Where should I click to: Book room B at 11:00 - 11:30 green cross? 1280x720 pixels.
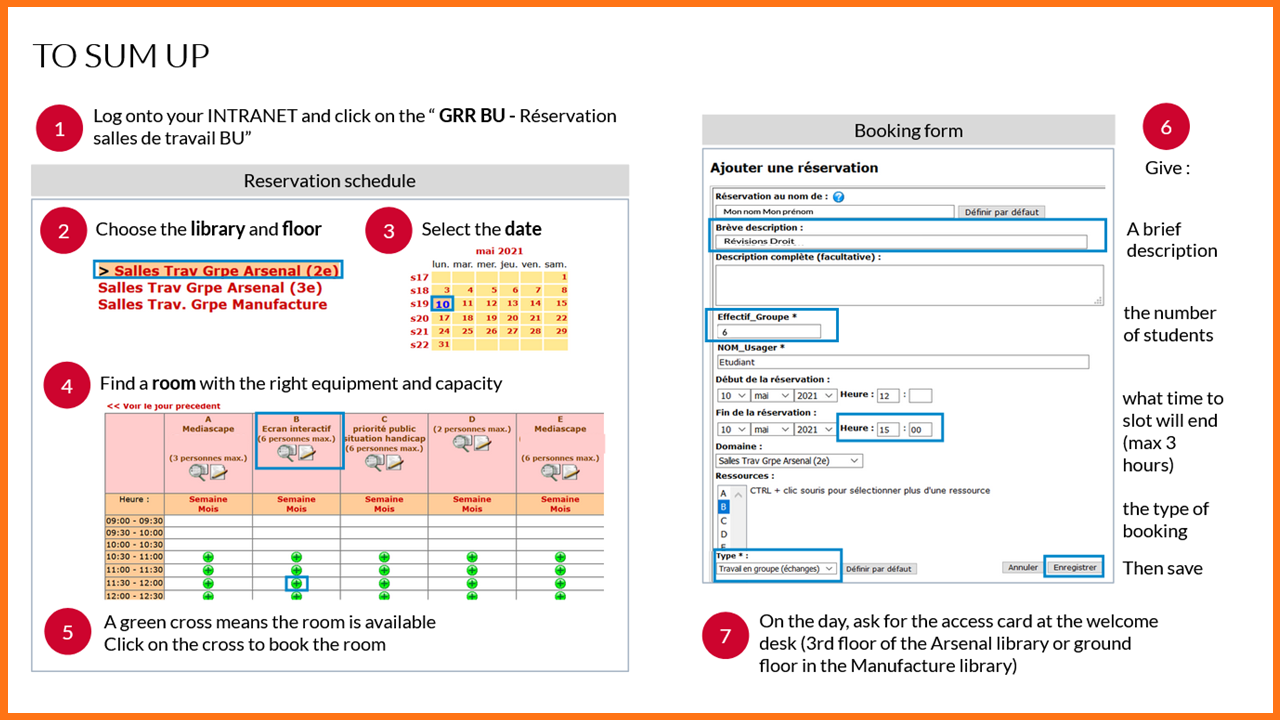296,570
